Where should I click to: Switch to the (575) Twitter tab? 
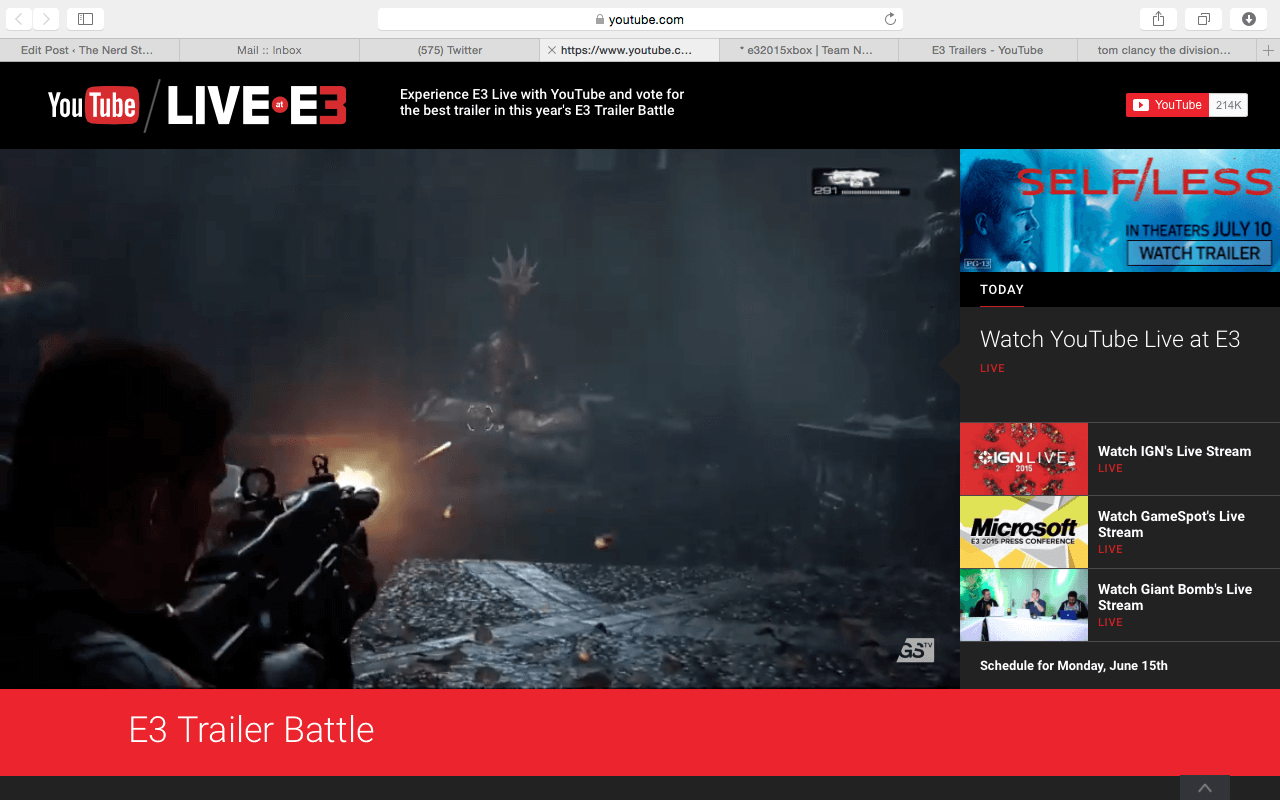448,49
